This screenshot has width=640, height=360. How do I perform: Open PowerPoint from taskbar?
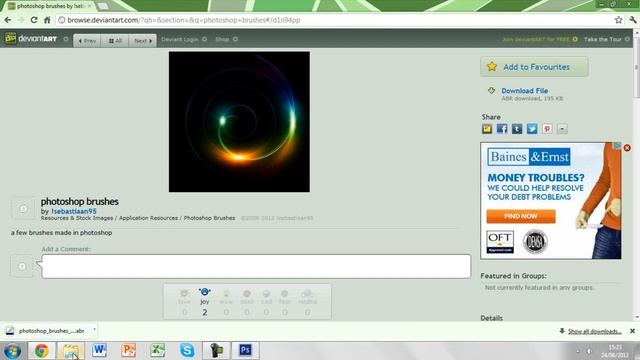tap(129, 350)
